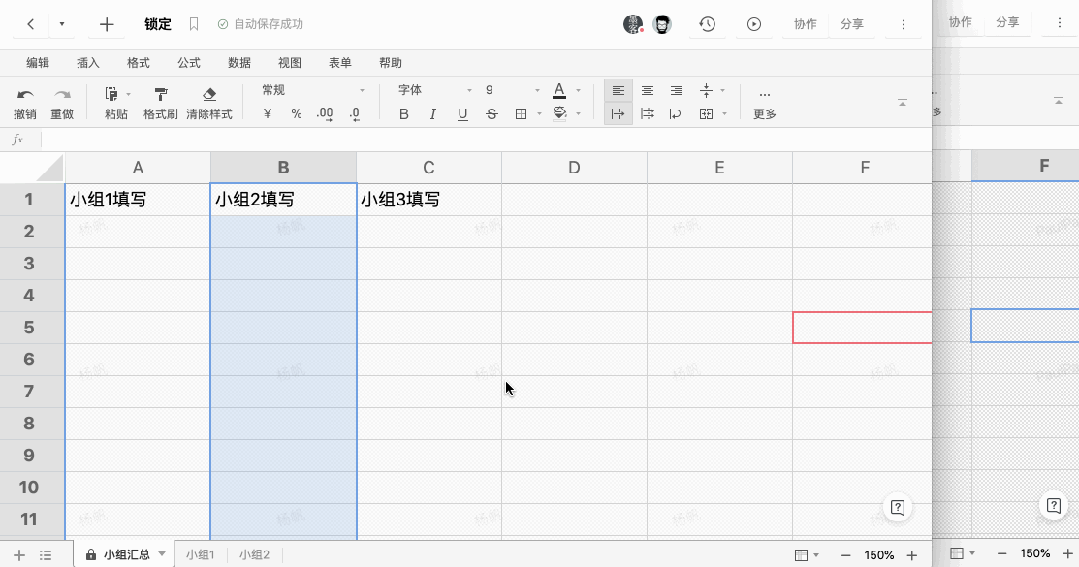Select cell C1 containing 小组3填写

428,199
